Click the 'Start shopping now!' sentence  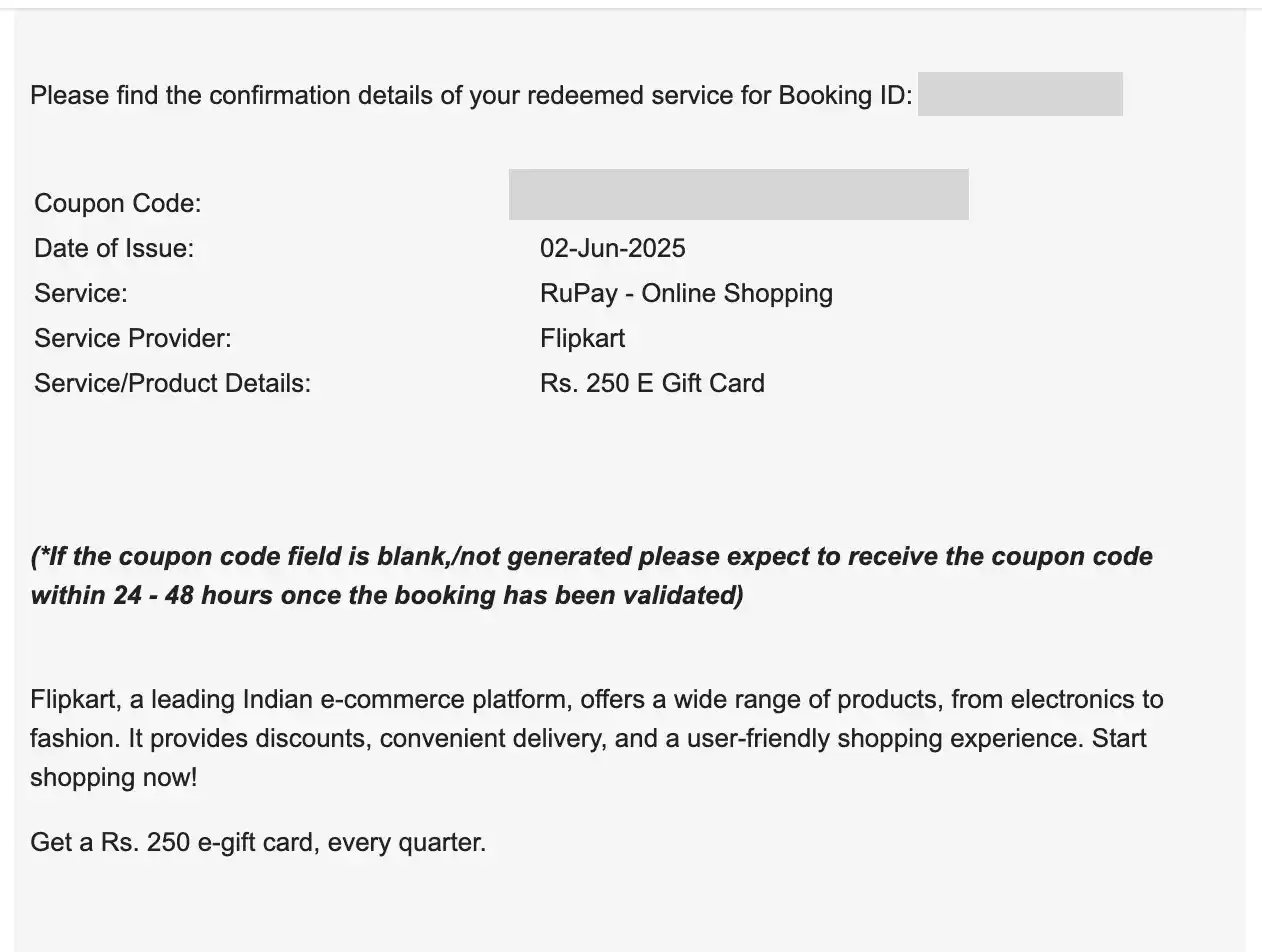(114, 777)
